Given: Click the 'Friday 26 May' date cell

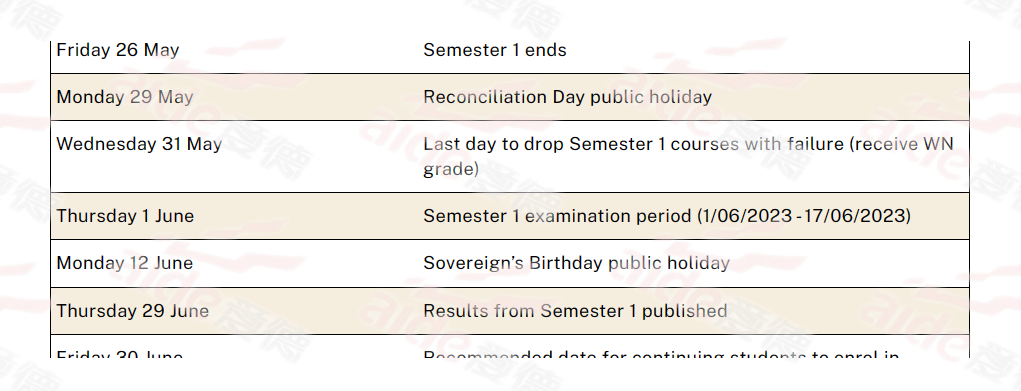Looking at the screenshot, I should [x=118, y=50].
